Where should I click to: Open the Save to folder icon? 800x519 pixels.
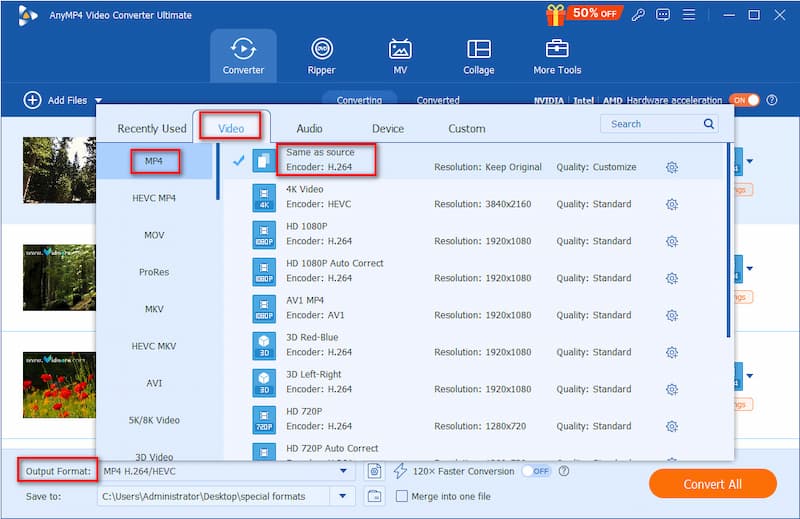click(374, 496)
